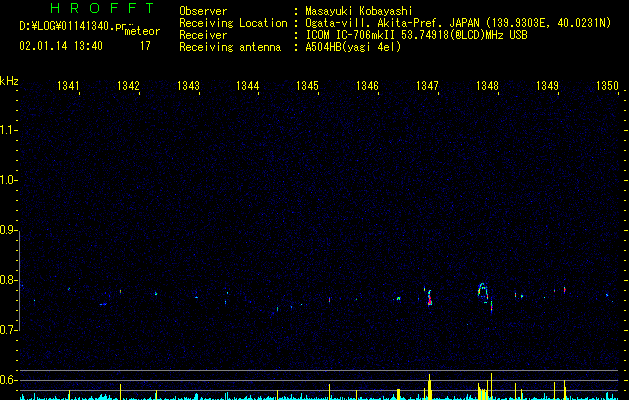The height and width of the screenshot is (400, 629).
Task: Click the 1343 time axis marker
Action: point(188,86)
